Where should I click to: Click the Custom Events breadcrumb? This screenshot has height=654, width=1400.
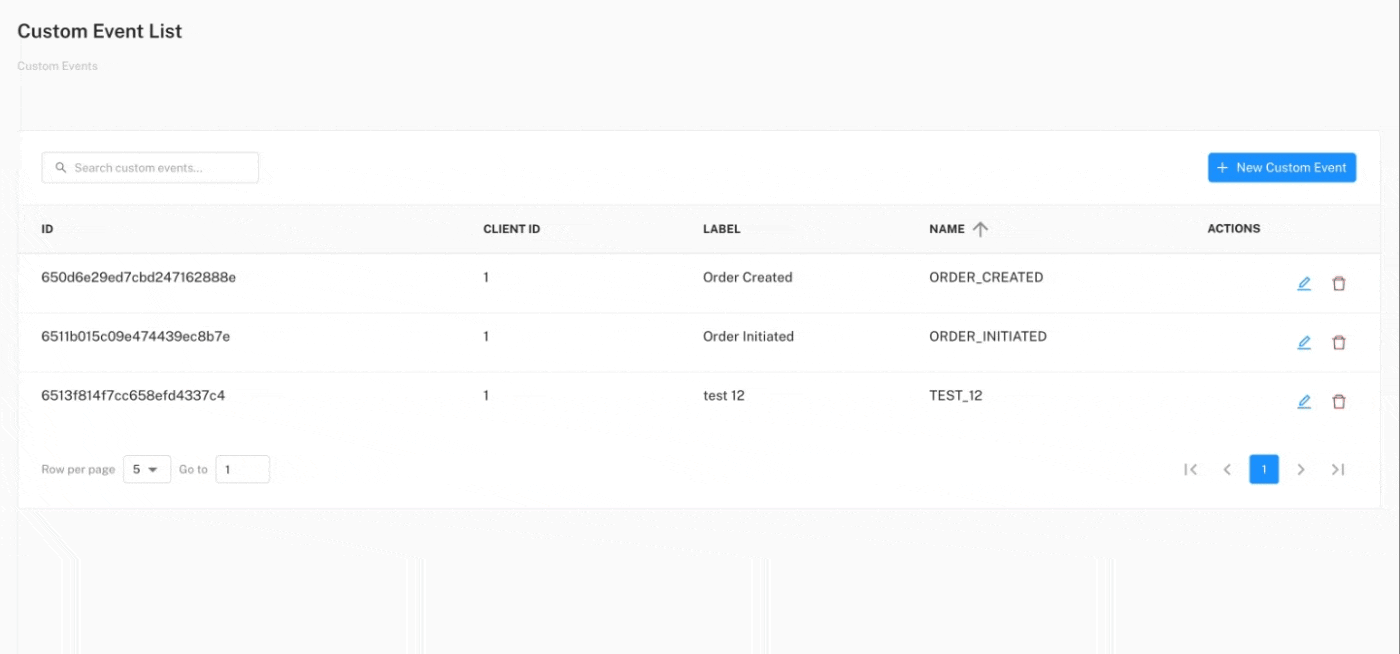pyautogui.click(x=57, y=66)
